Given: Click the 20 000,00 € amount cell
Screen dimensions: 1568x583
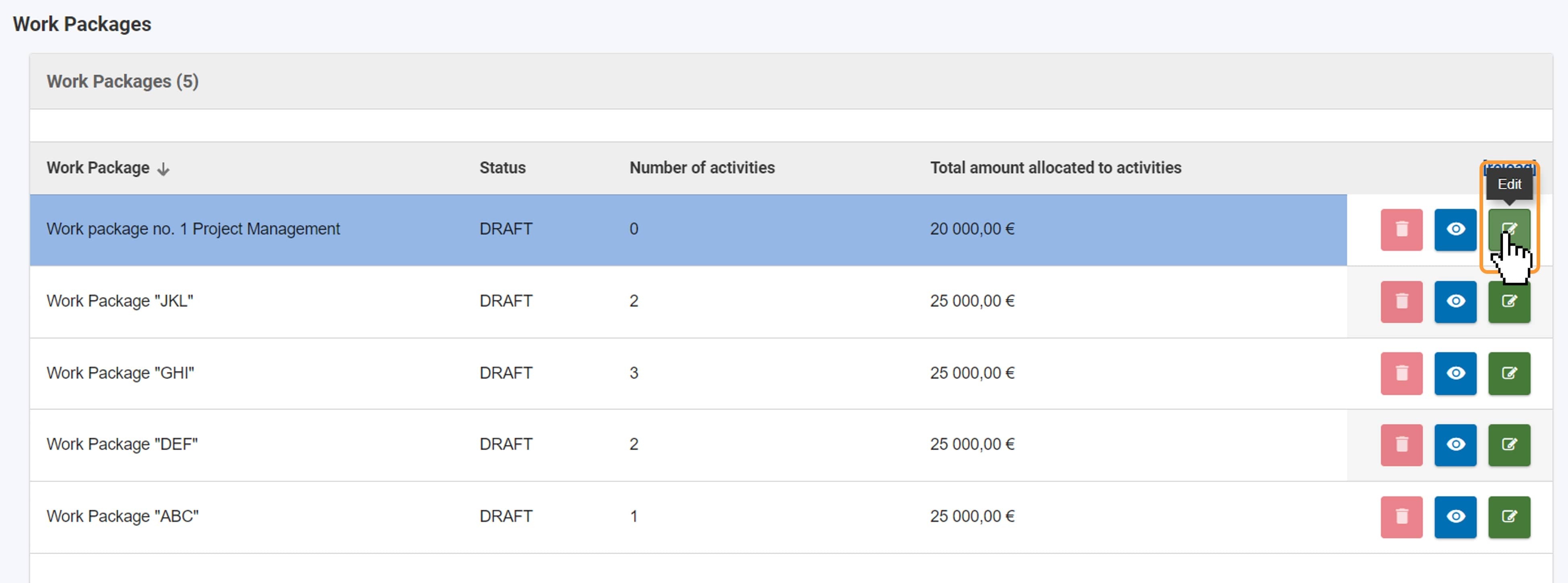Looking at the screenshot, I should point(972,230).
